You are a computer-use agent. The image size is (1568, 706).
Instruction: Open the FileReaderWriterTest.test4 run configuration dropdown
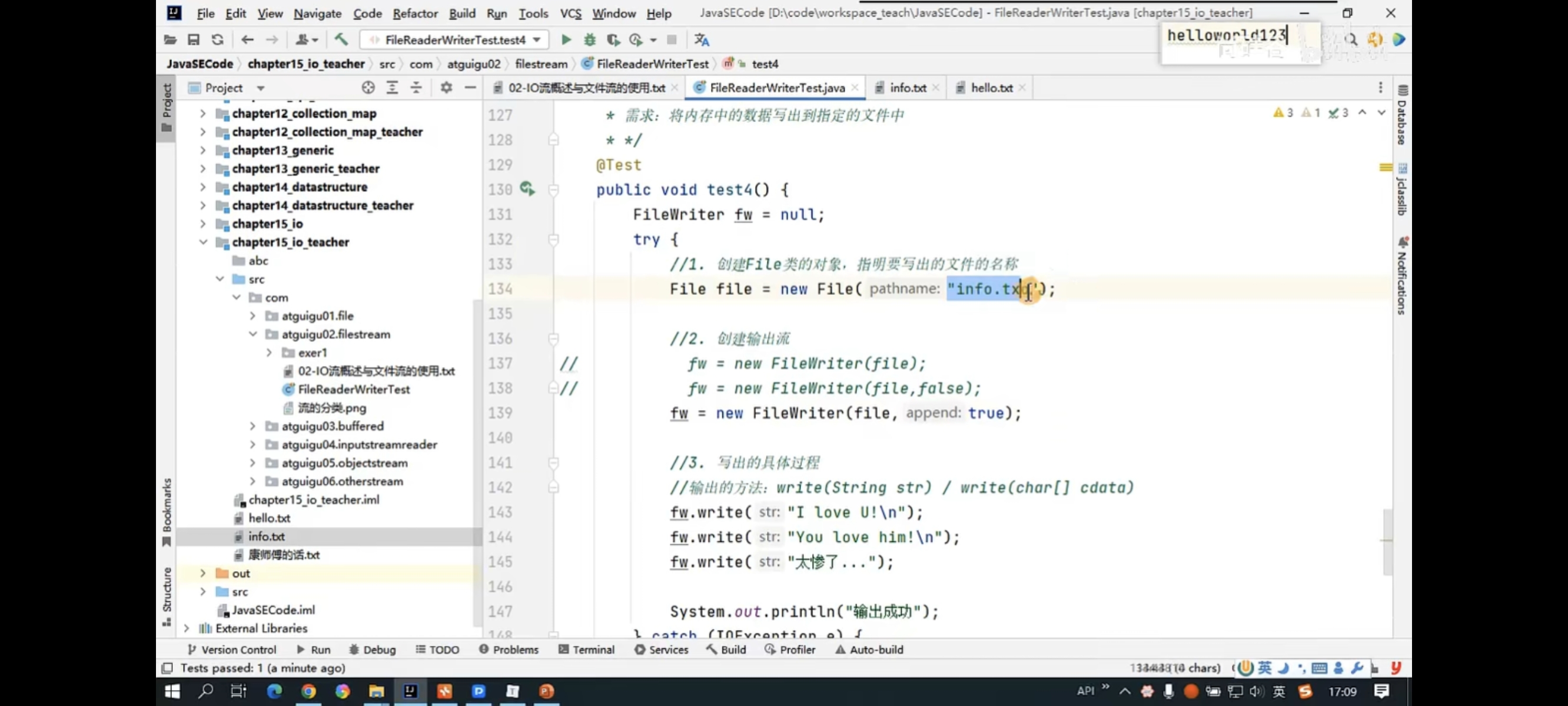click(x=455, y=39)
